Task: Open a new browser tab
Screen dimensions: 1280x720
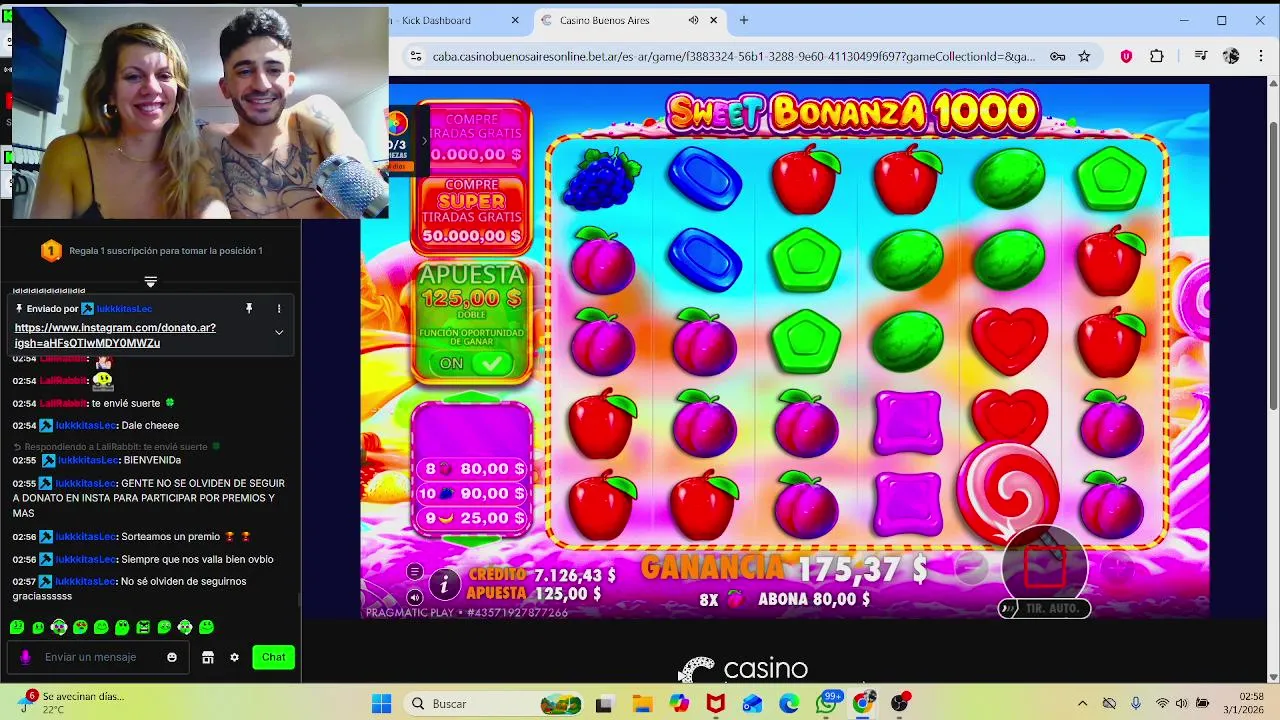Action: 744,20
